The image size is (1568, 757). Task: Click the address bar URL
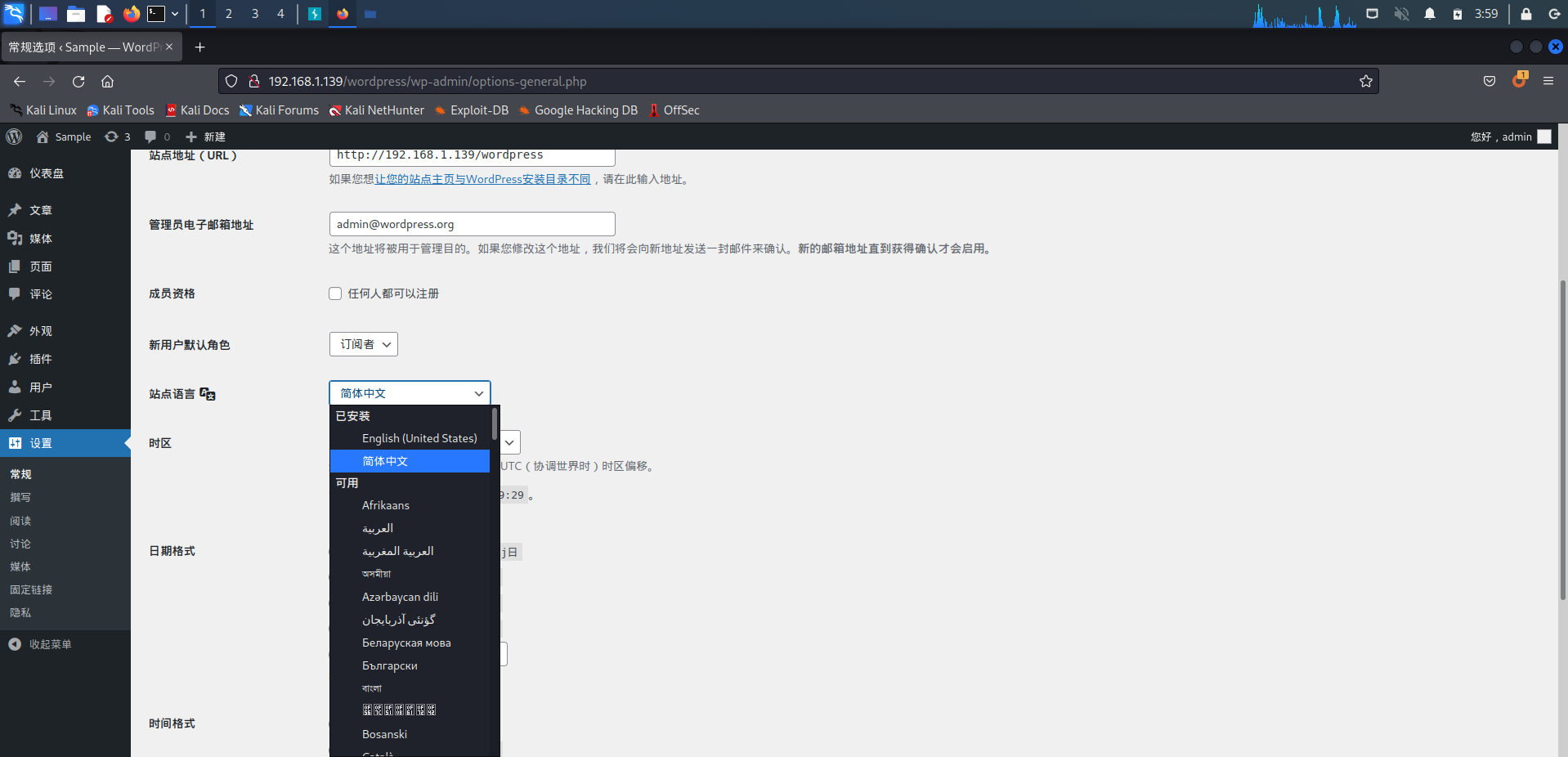(x=428, y=81)
